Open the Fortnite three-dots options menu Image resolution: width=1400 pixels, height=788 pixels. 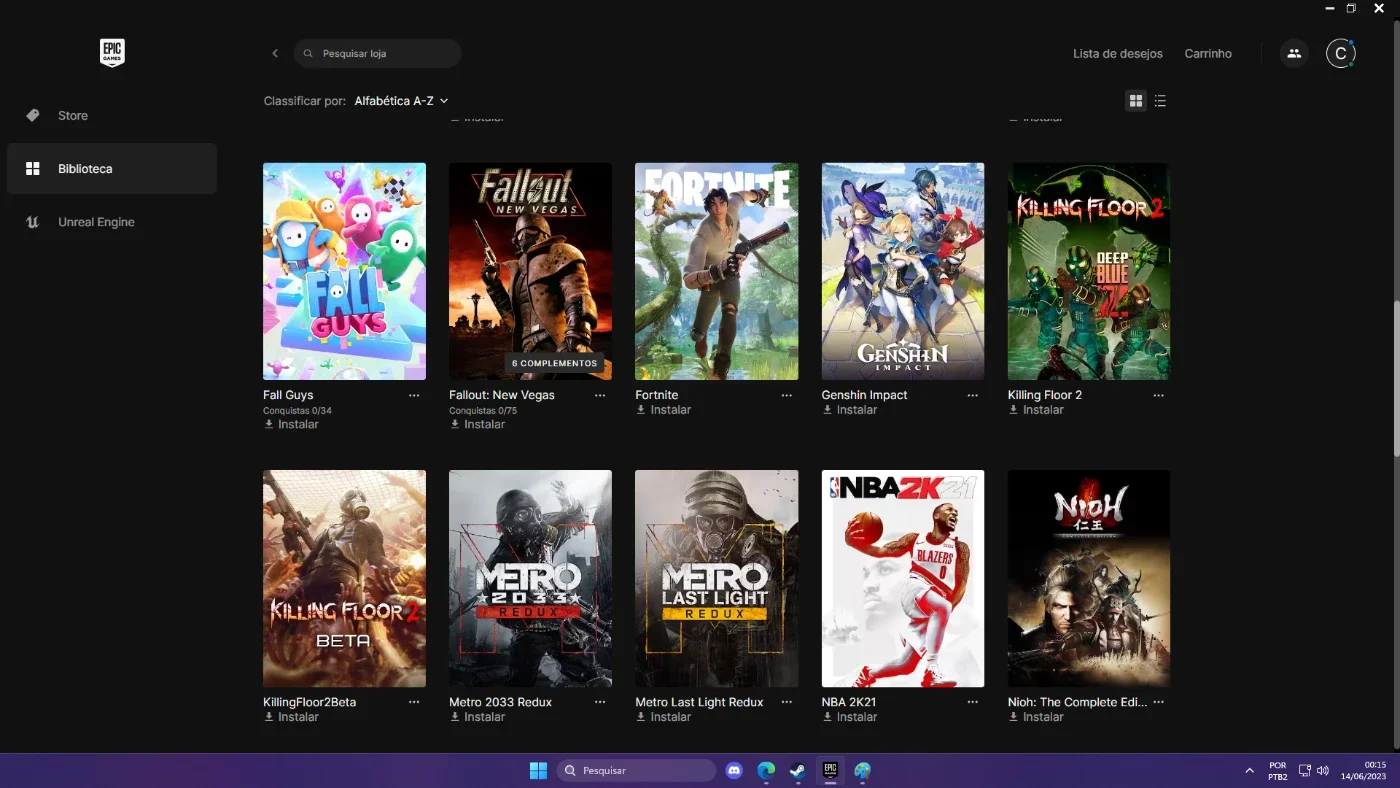(x=786, y=395)
